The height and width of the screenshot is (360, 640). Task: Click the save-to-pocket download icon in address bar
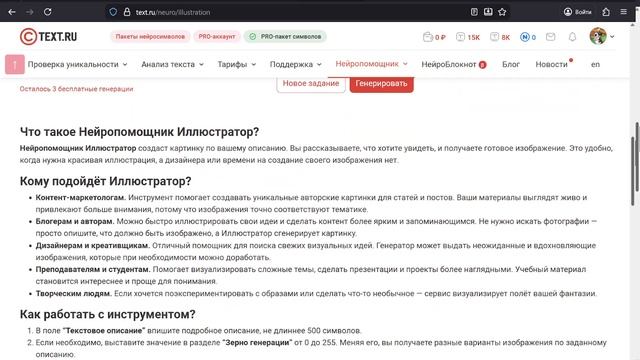[488, 12]
